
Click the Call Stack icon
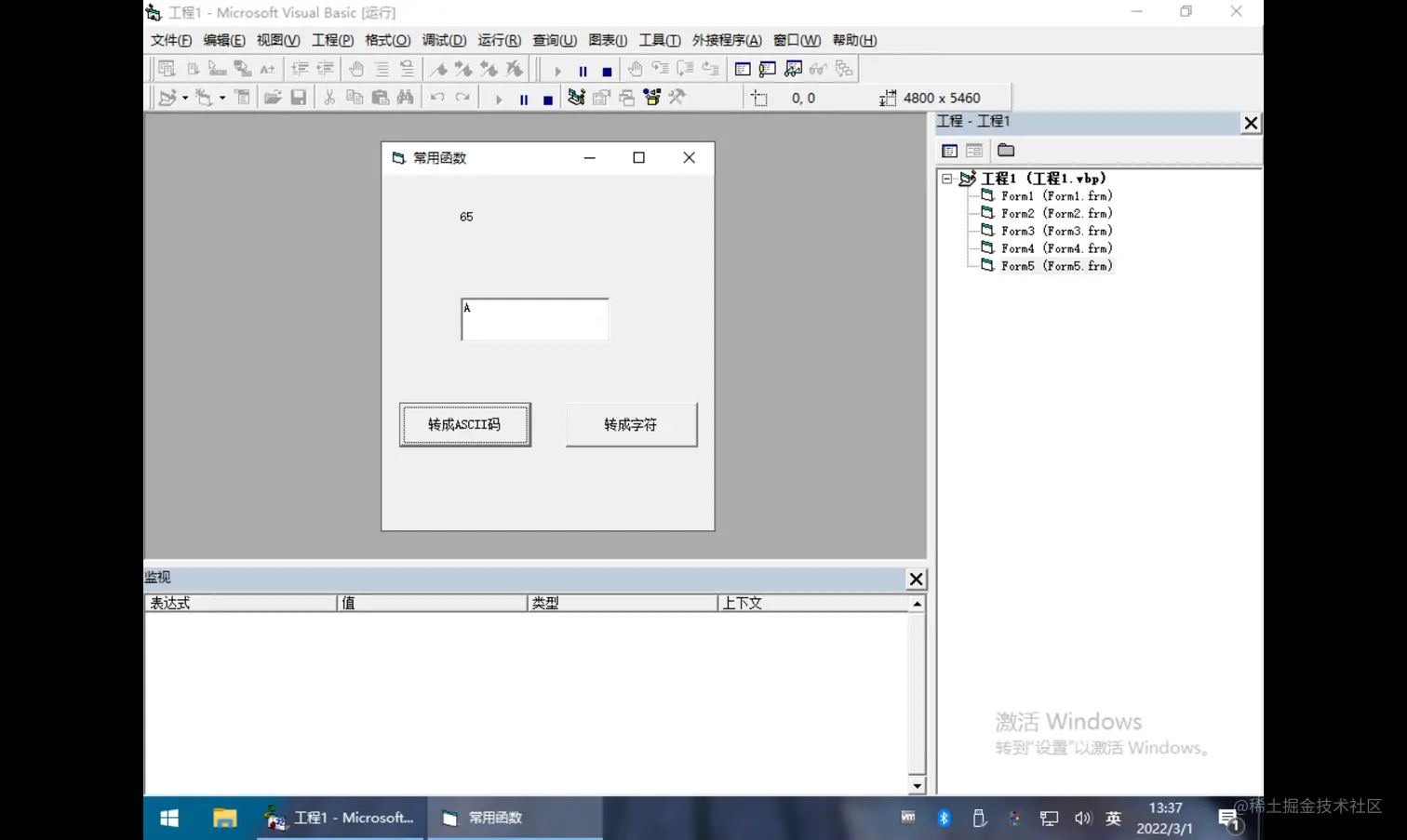[844, 69]
